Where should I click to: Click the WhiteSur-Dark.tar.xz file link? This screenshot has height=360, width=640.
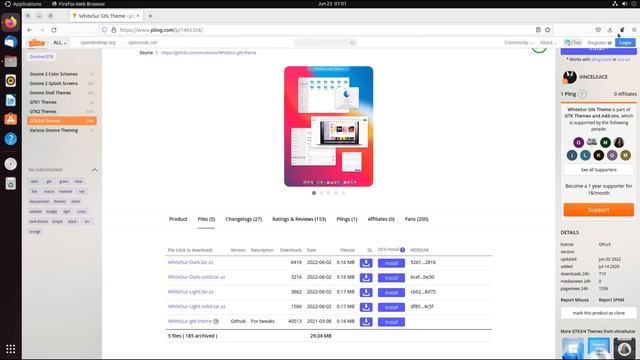[x=190, y=262]
